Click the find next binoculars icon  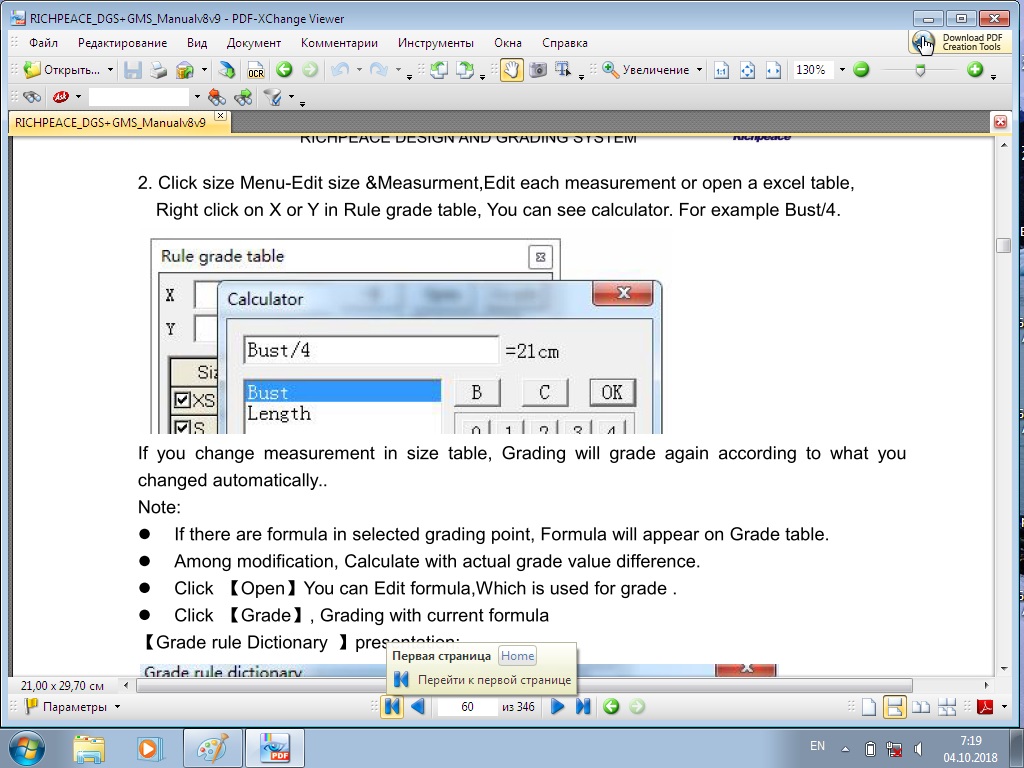click(x=243, y=97)
